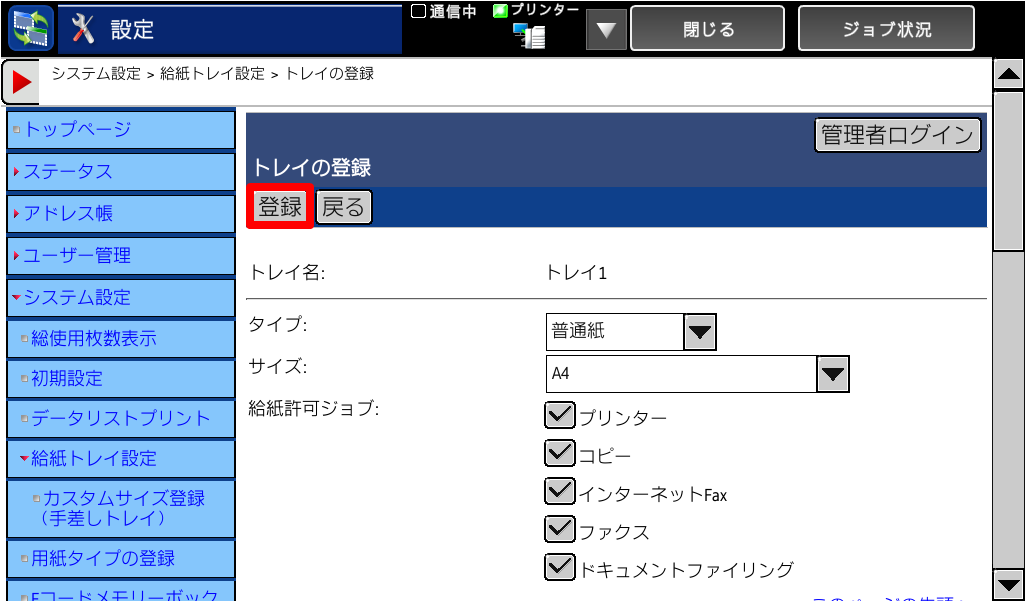
Task: Uncheck the プリンター checkbox
Action: click(559, 416)
